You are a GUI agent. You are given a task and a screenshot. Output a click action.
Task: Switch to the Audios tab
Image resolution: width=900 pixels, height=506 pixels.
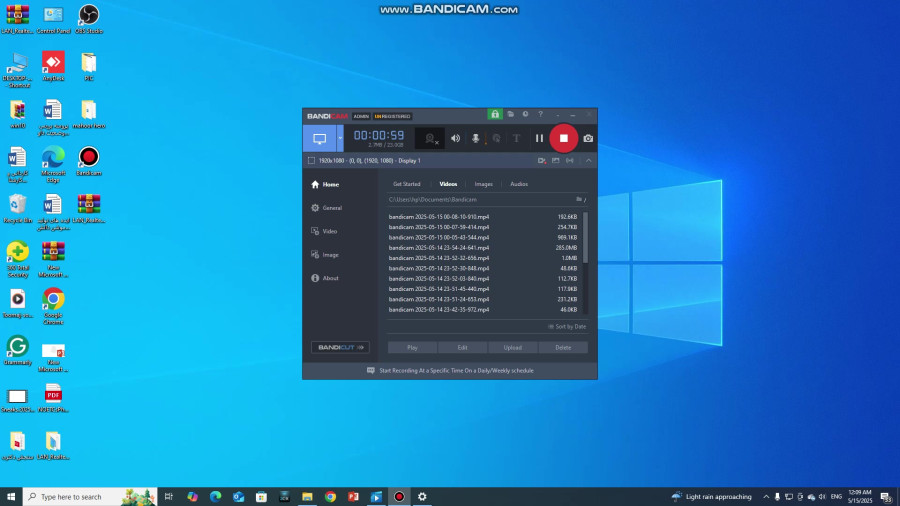[x=519, y=184]
